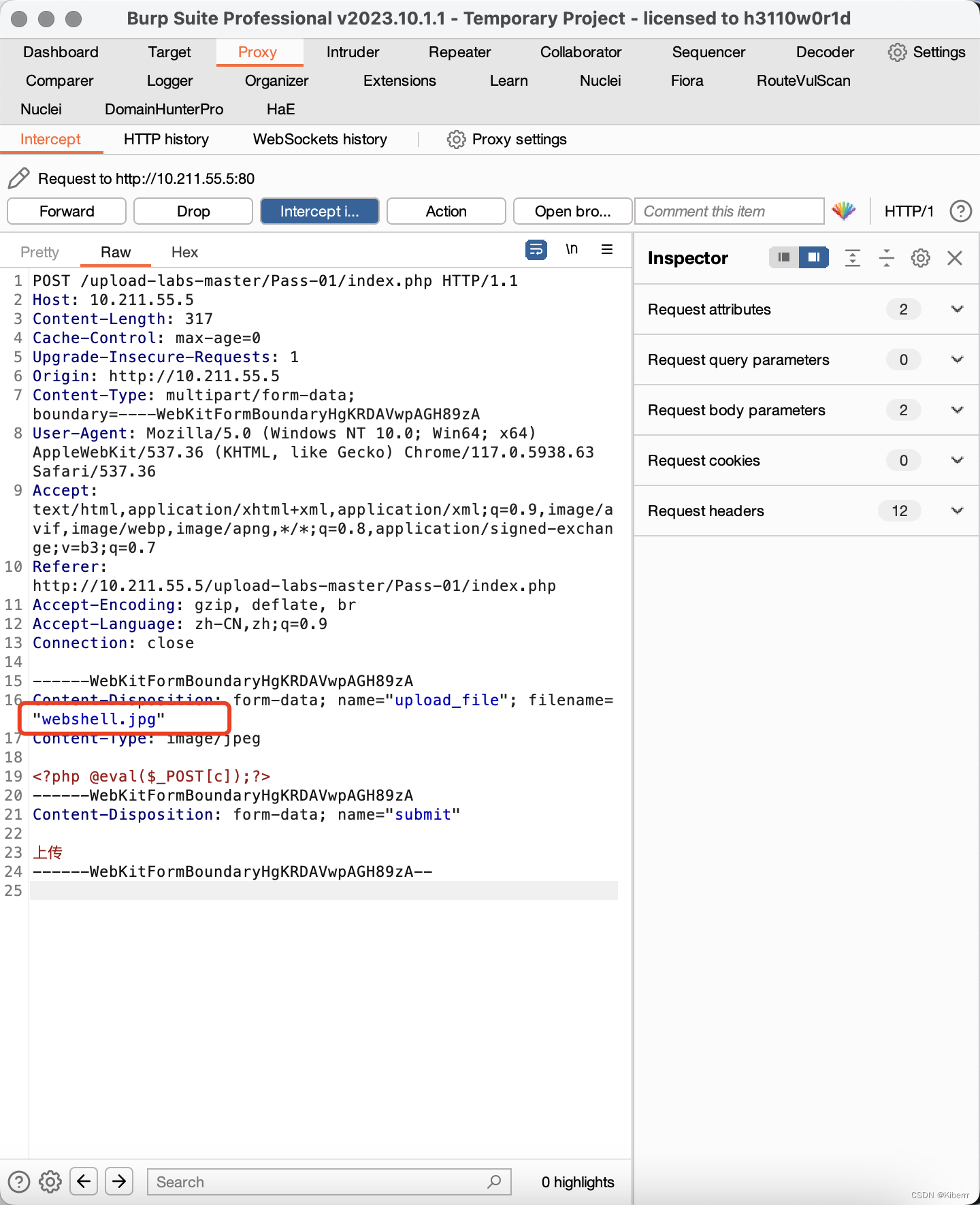Switch Inspector to right-side layout icon
980x1205 pixels.
pyautogui.click(x=814, y=257)
